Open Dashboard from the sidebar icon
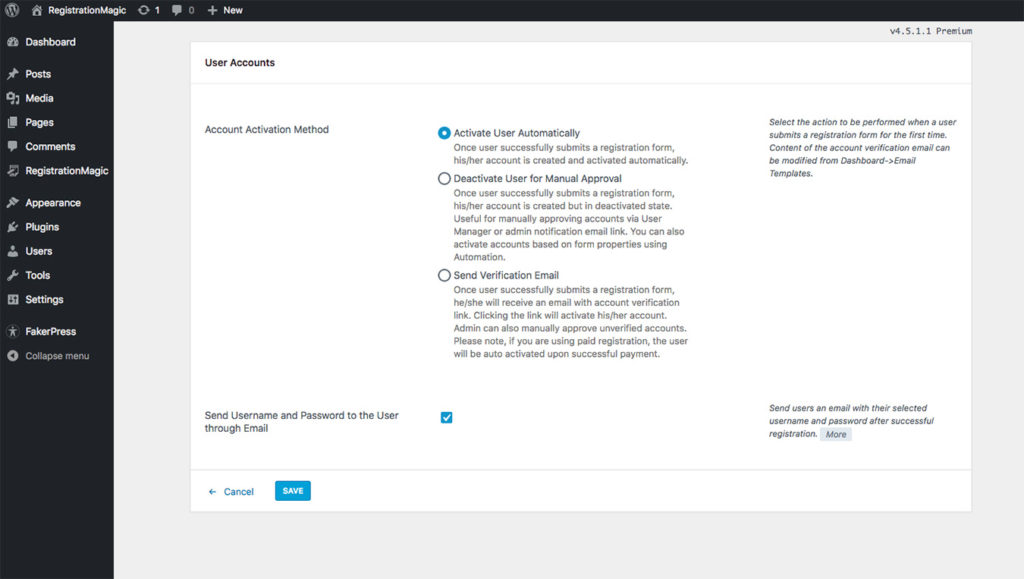This screenshot has height=579, width=1024. pos(13,42)
